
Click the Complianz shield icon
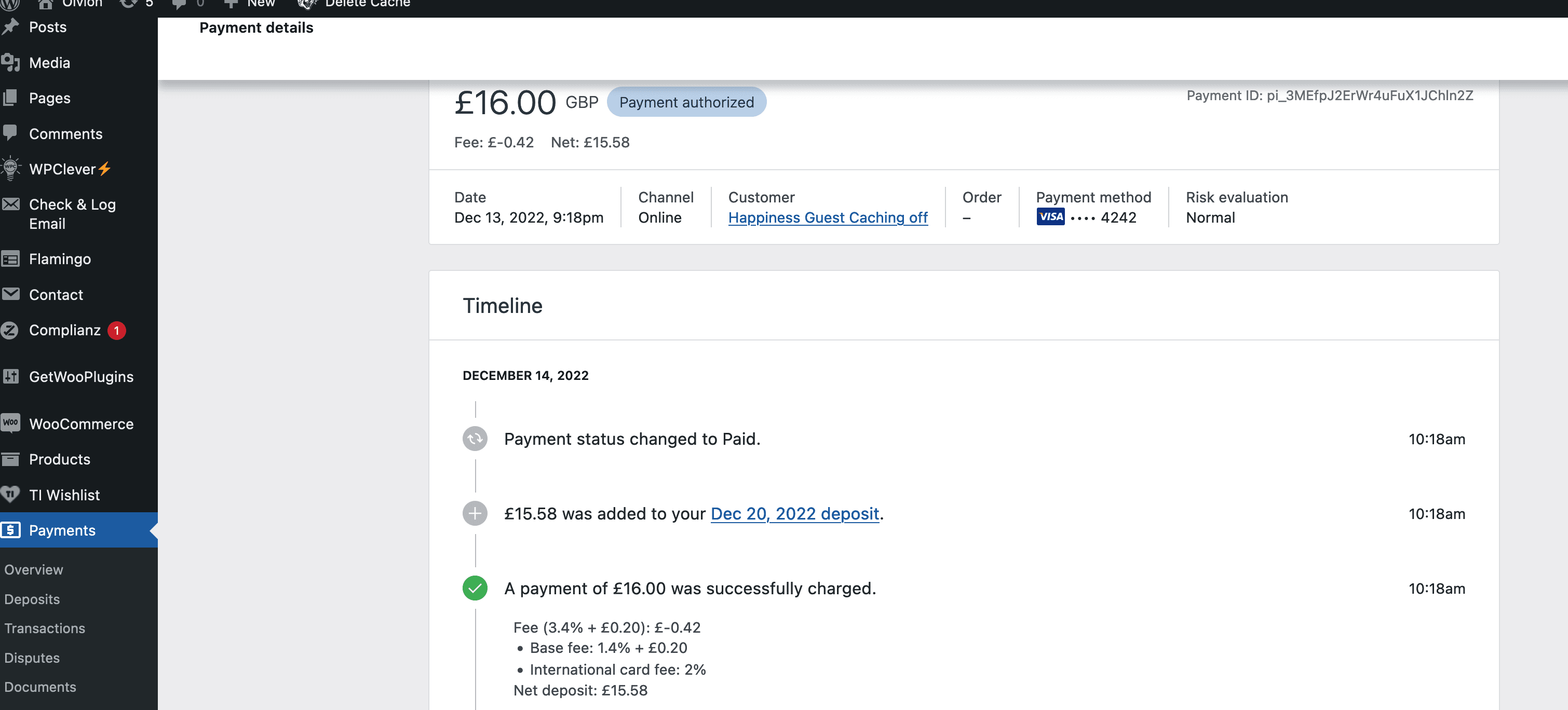[10, 330]
